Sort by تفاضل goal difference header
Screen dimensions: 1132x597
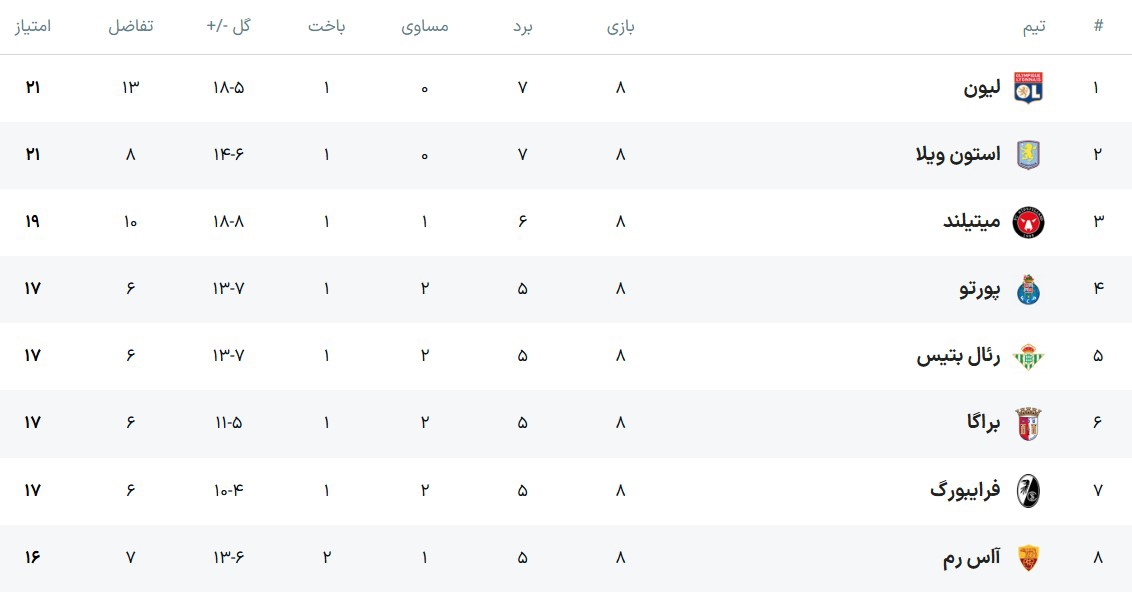pos(130,27)
